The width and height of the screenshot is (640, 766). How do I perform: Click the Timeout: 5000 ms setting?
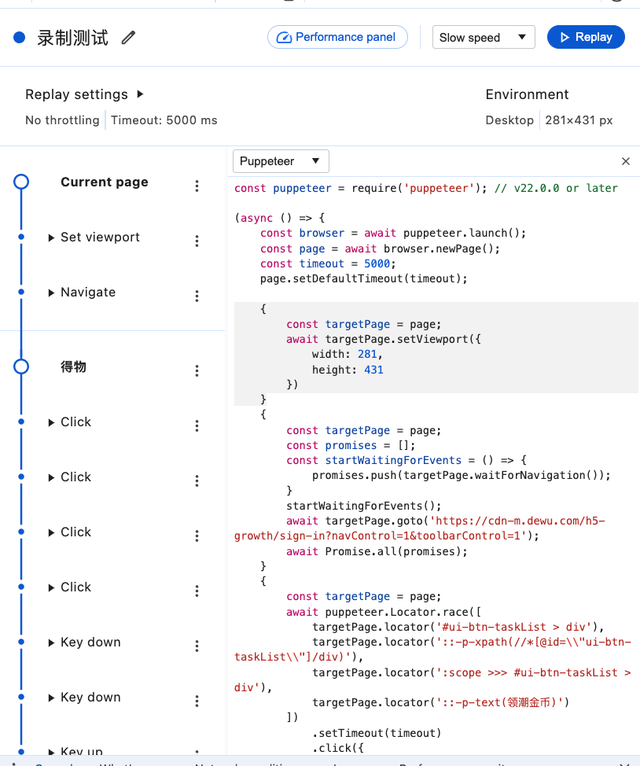pyautogui.click(x=164, y=120)
